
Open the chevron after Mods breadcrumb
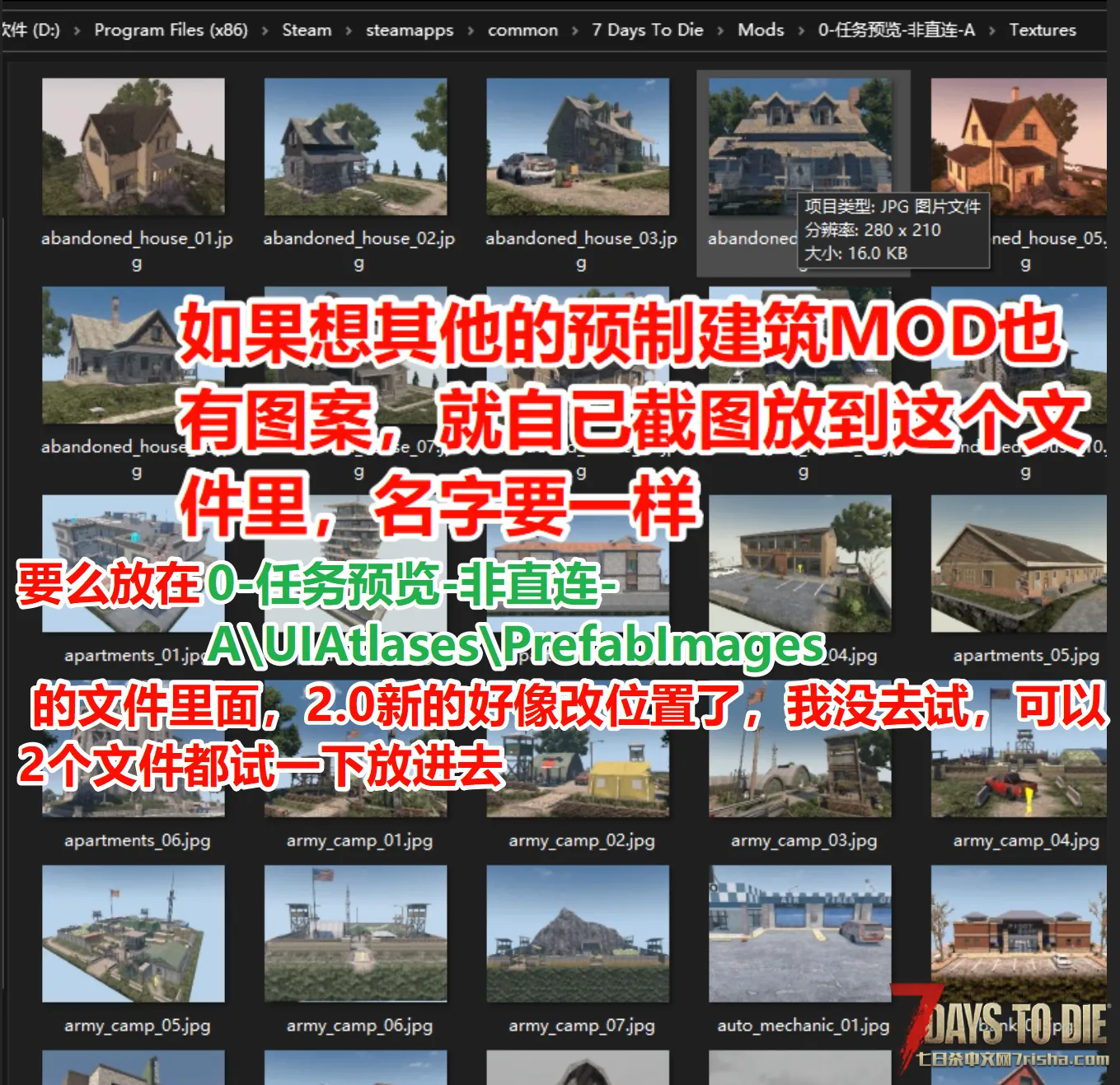(x=801, y=30)
